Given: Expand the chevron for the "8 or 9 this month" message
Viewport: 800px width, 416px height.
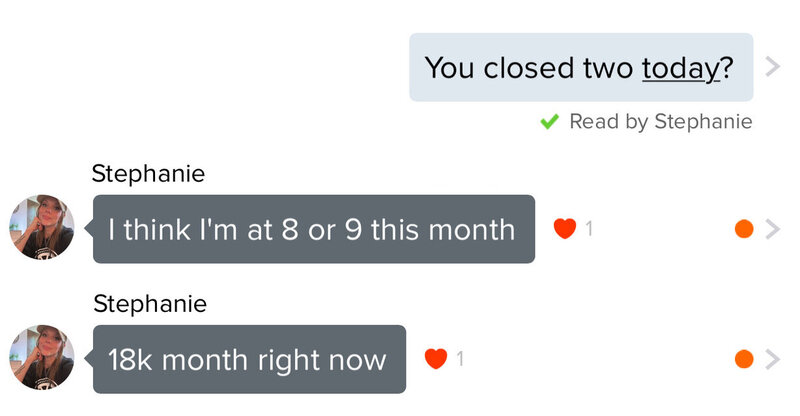Looking at the screenshot, I should point(771,229).
